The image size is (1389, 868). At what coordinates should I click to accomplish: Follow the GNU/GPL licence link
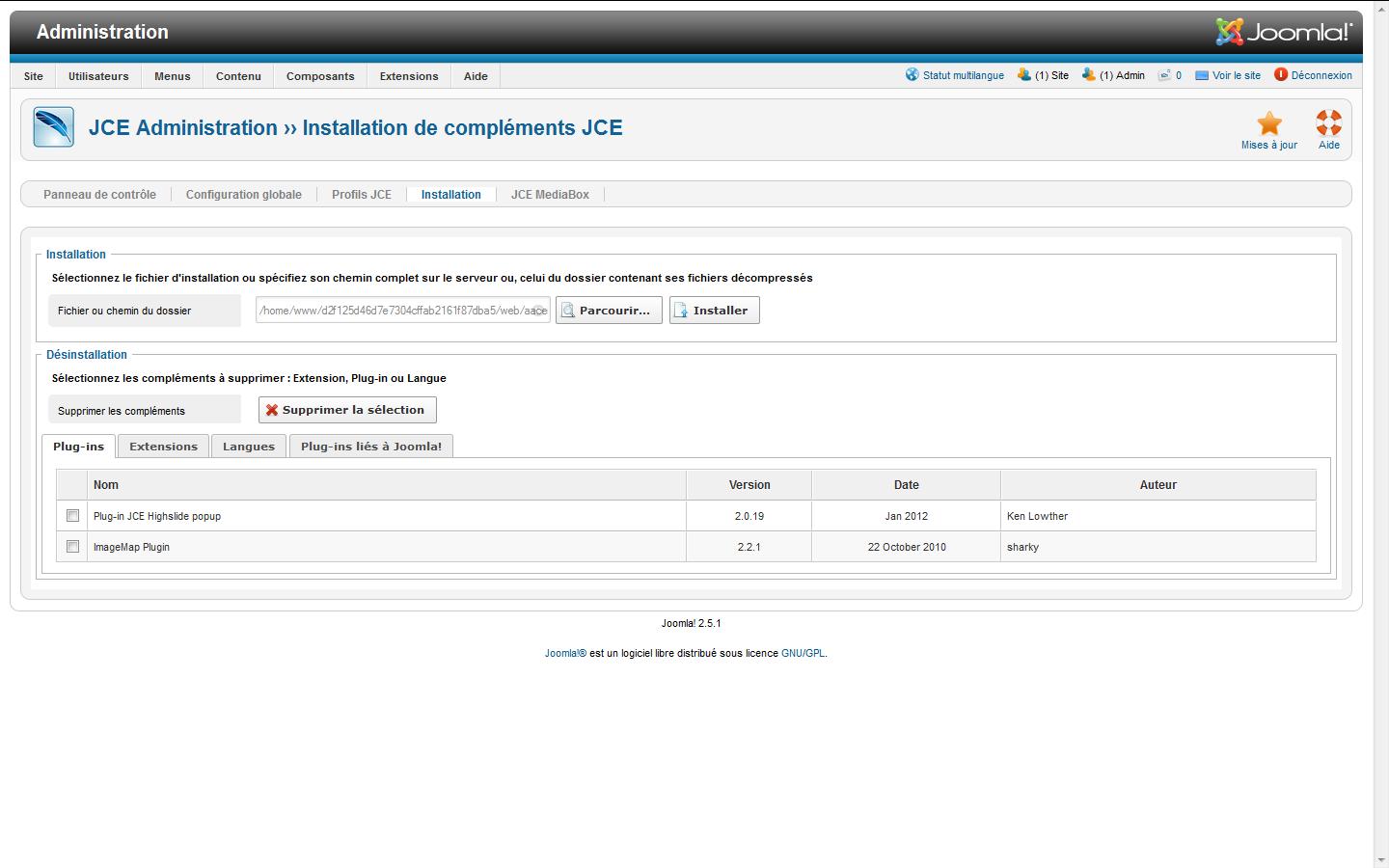tap(803, 654)
